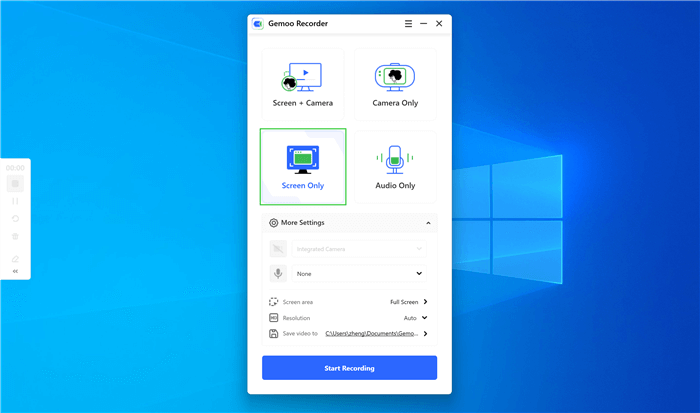Viewport: 700px width, 413px height.
Task: Close the Gemoo Recorder window
Action: 439,24
